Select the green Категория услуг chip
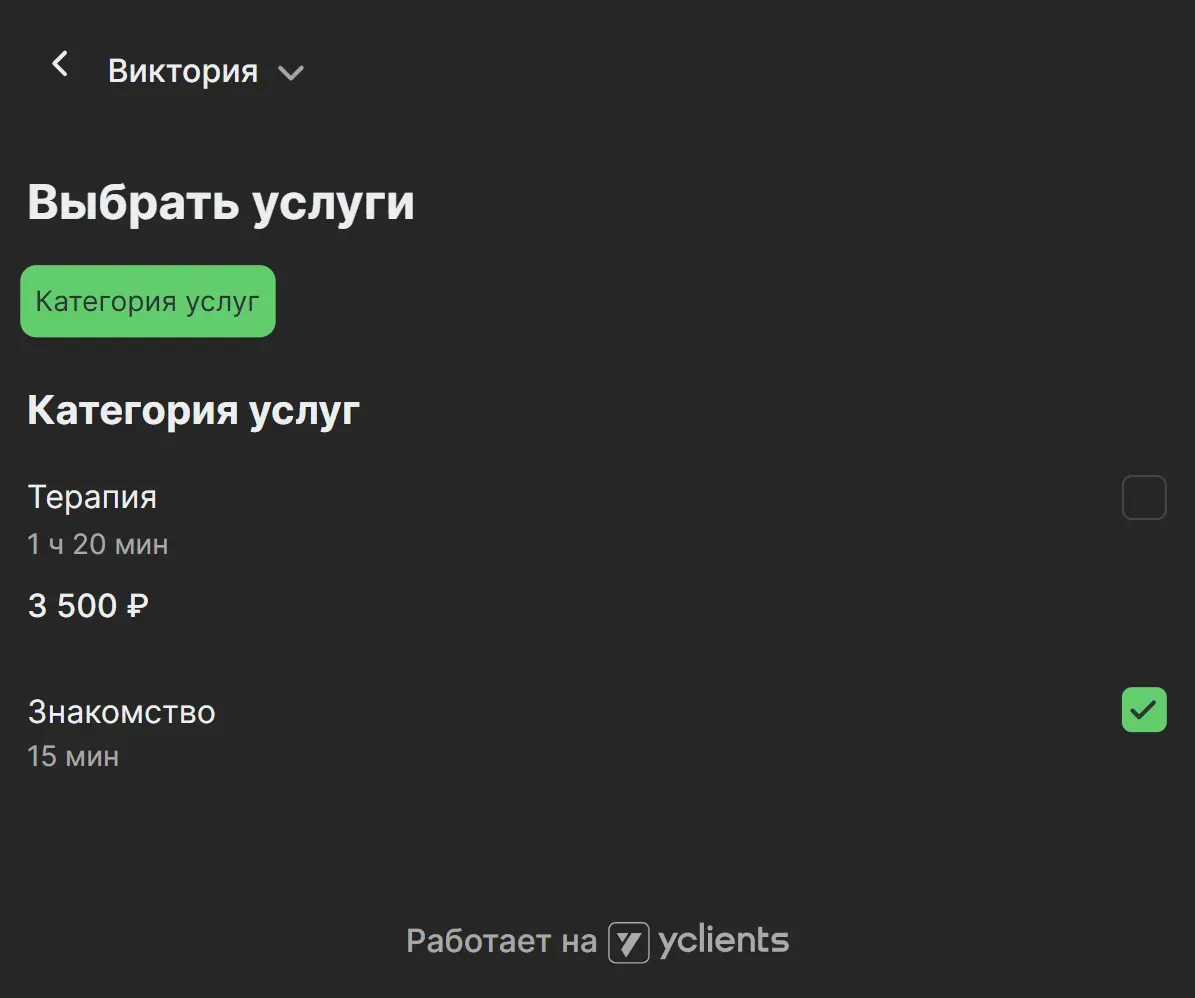 [148, 301]
